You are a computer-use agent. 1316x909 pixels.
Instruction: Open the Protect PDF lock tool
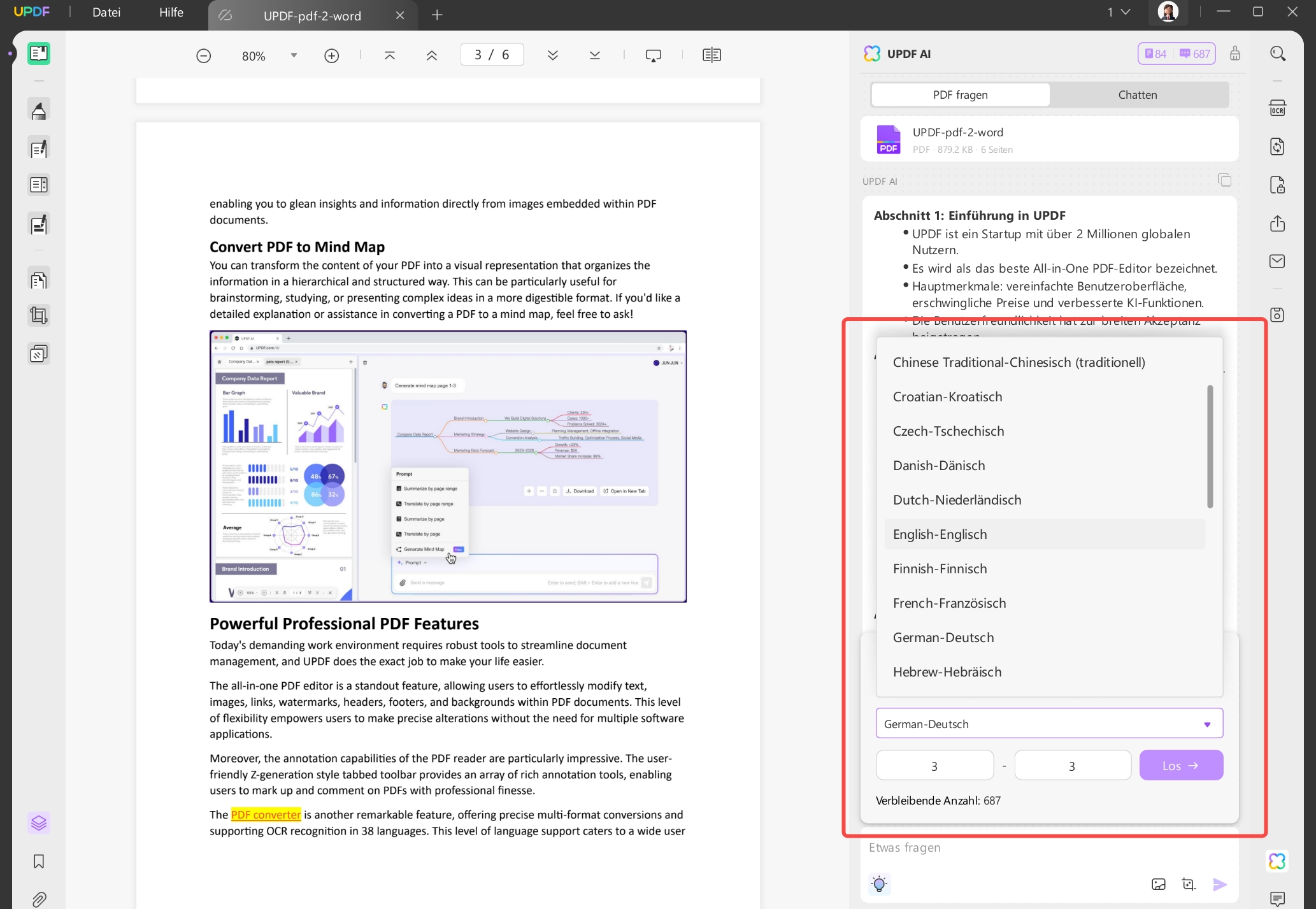pos(1278,185)
